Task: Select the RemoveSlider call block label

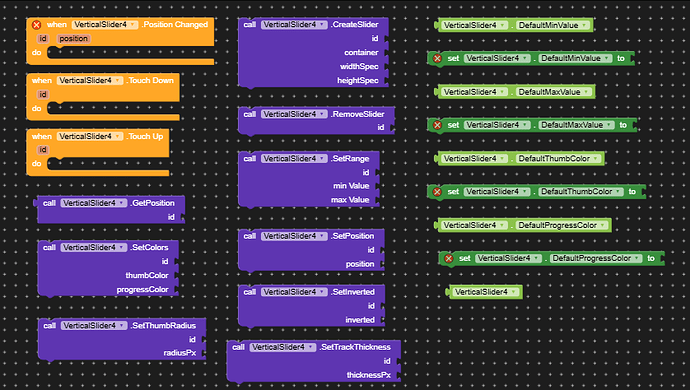Action: click(x=358, y=114)
